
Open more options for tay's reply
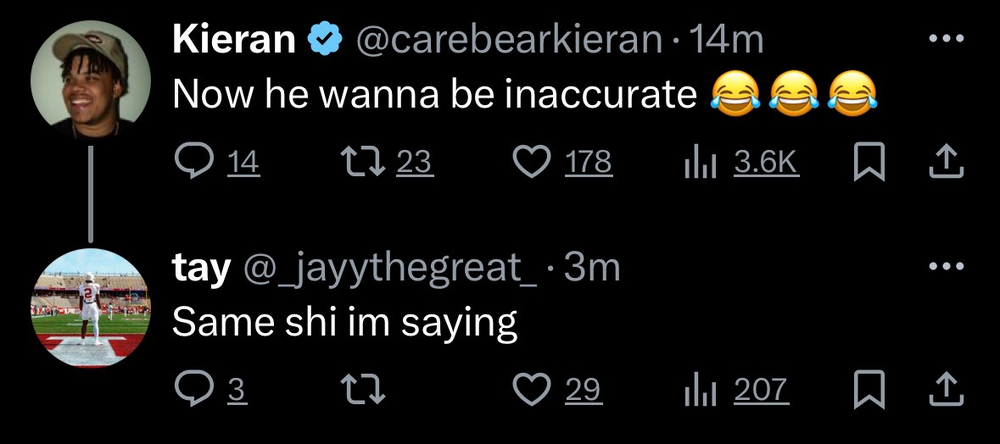(x=946, y=267)
